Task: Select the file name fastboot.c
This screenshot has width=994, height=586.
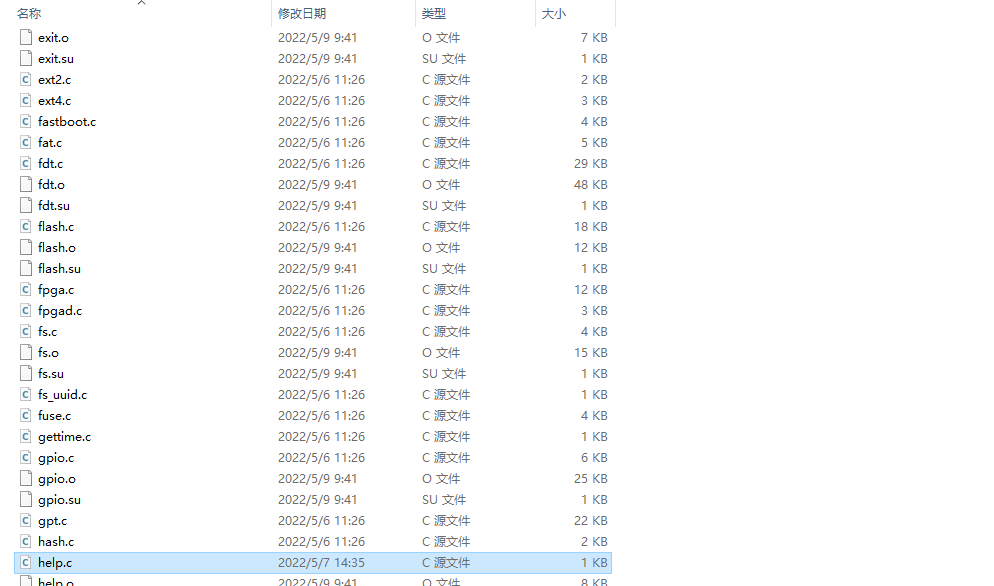Action: (67, 121)
